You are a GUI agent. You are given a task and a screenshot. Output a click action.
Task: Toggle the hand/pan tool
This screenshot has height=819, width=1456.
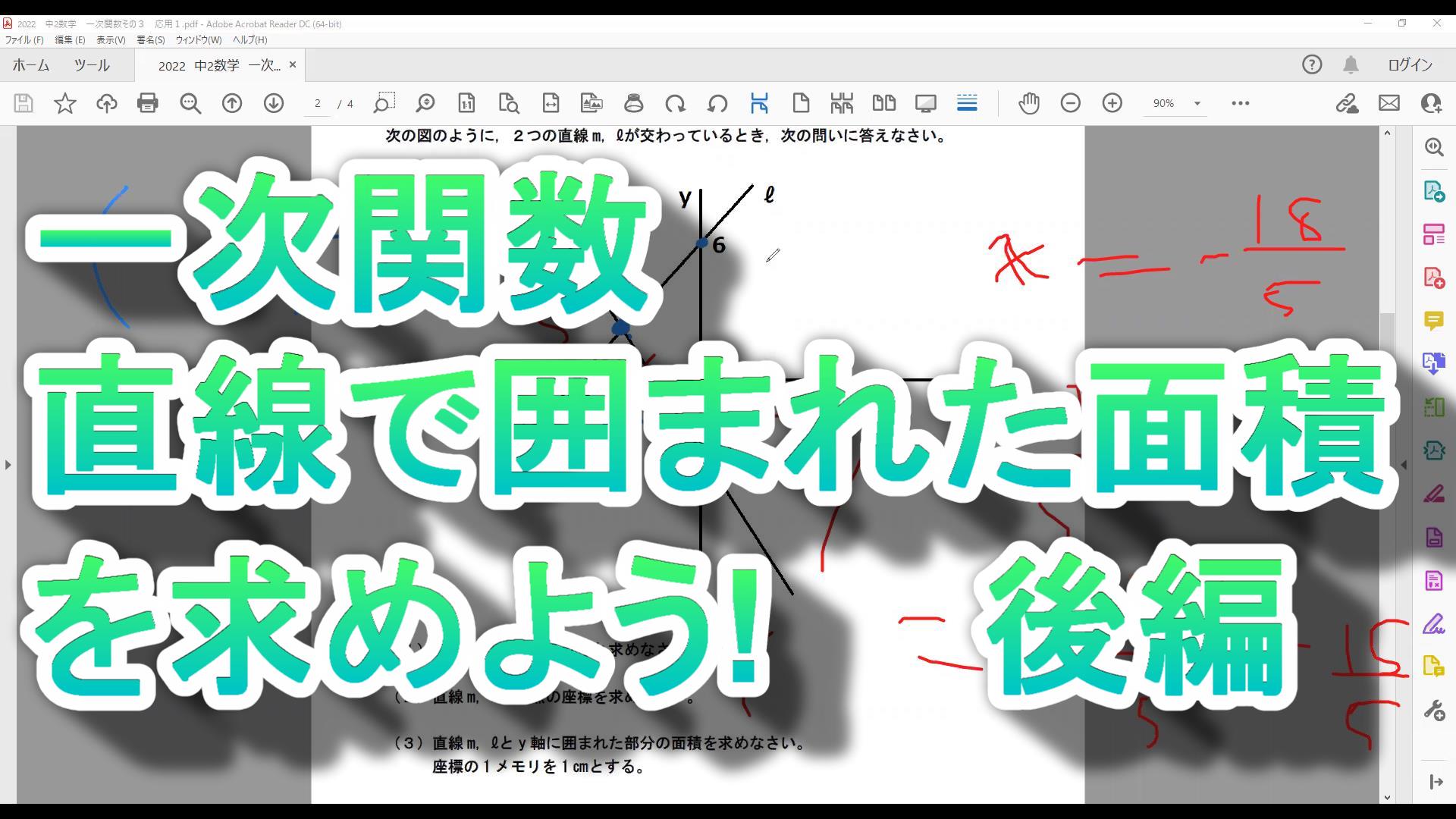(x=1029, y=103)
